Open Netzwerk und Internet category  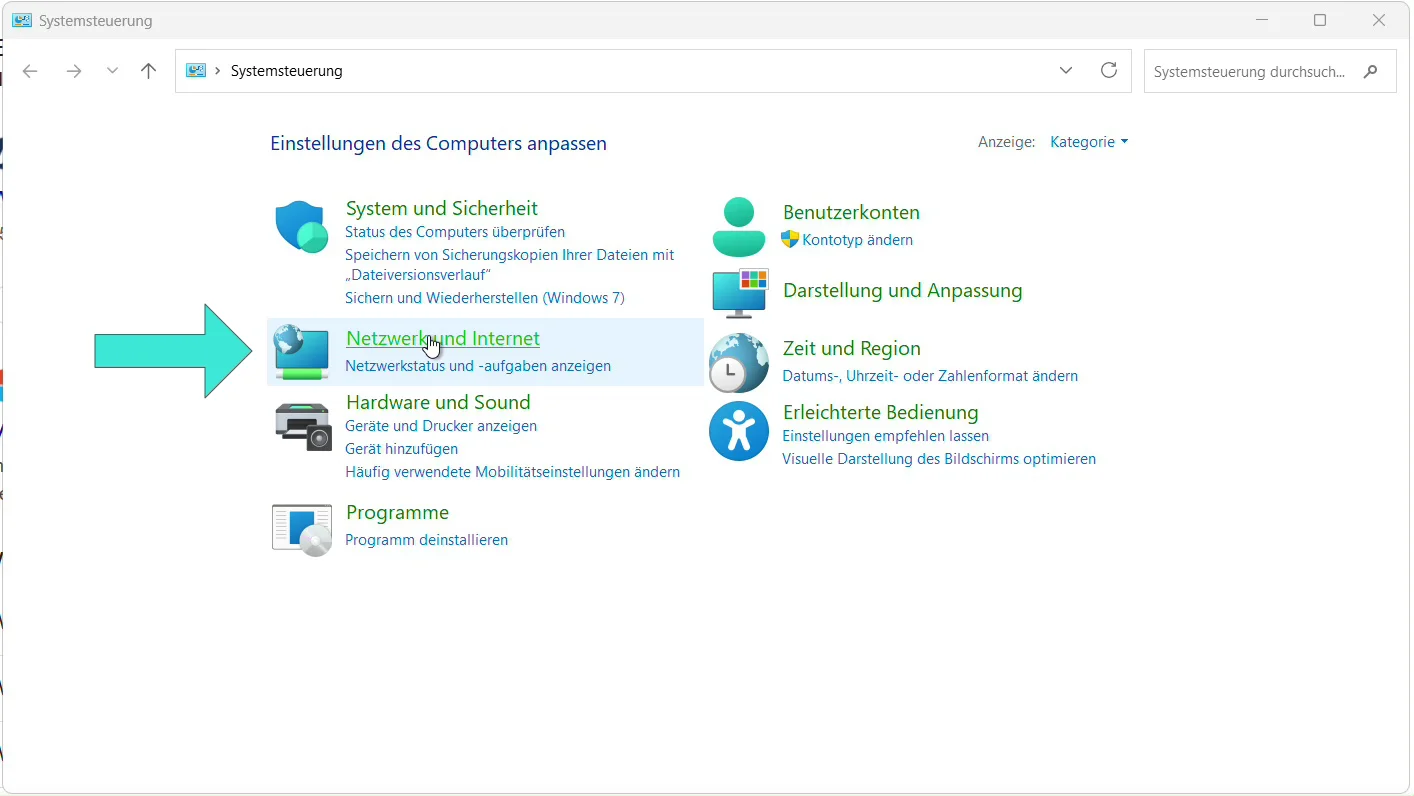(x=443, y=338)
